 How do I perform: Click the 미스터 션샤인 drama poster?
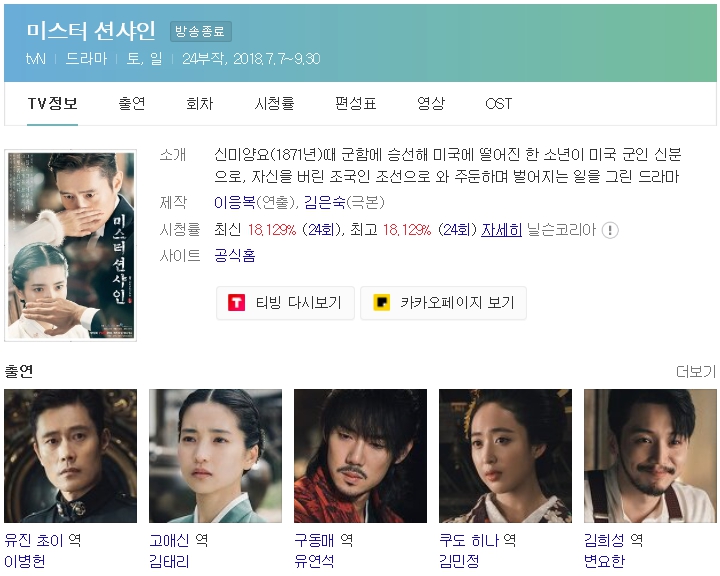70,245
